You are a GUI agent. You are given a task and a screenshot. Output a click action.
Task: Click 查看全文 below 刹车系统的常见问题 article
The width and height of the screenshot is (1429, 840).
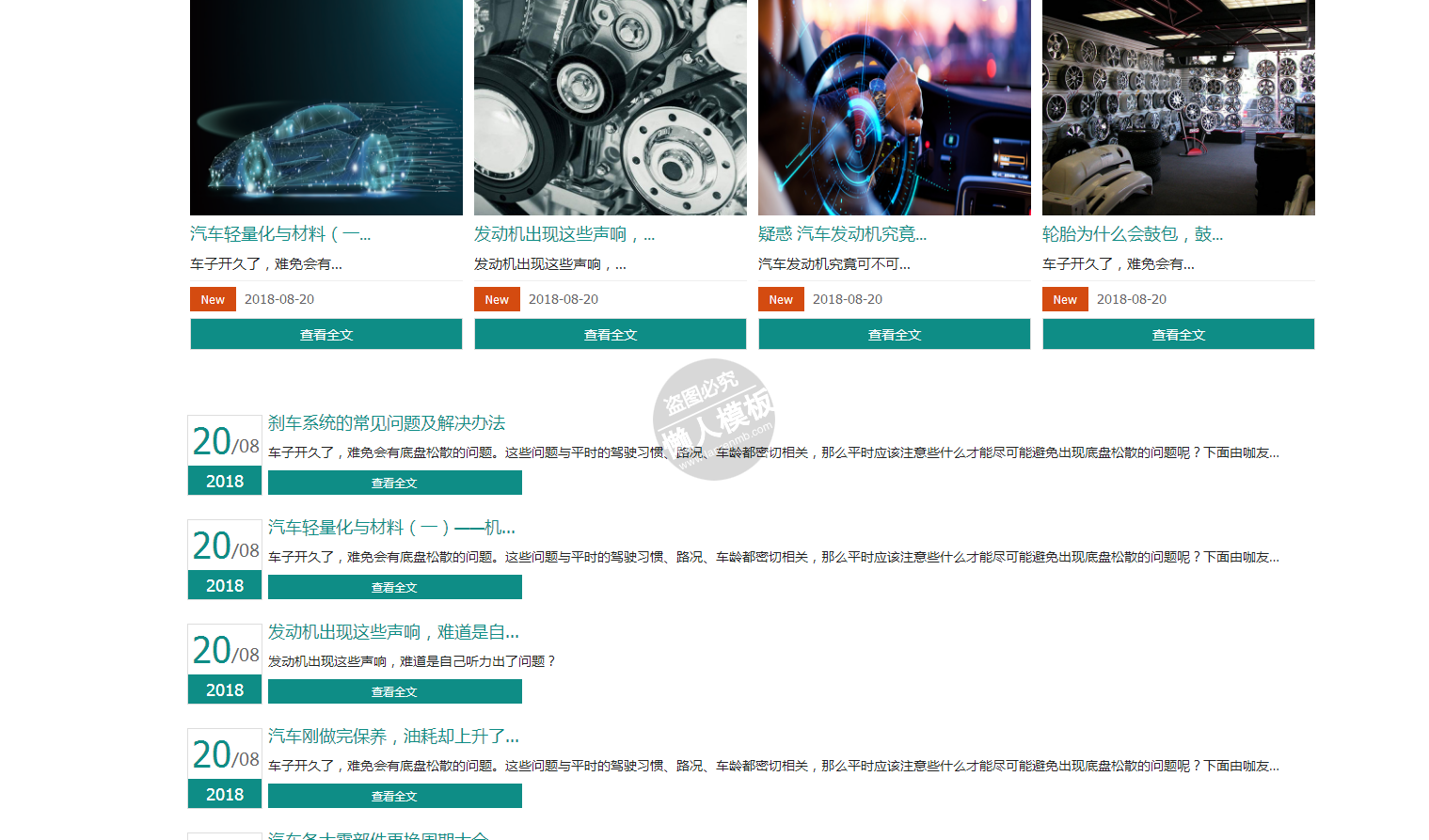[x=395, y=483]
